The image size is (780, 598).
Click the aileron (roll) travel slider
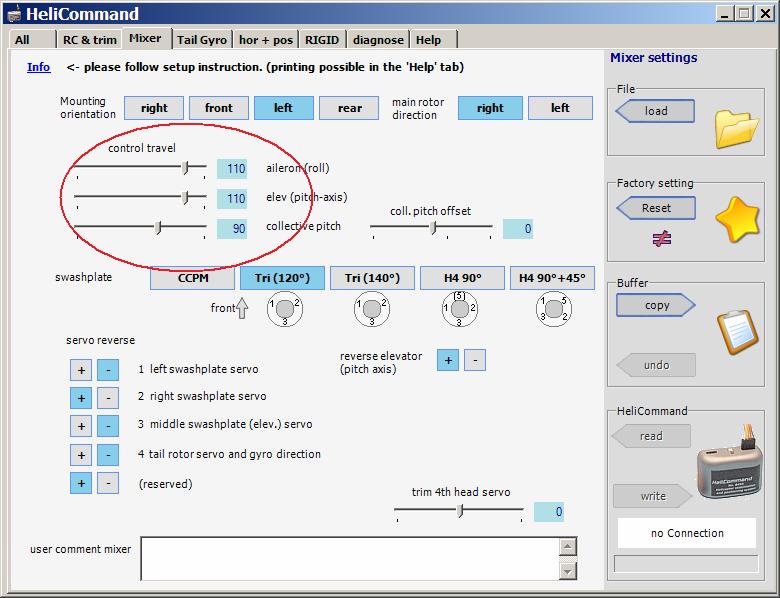(x=141, y=168)
